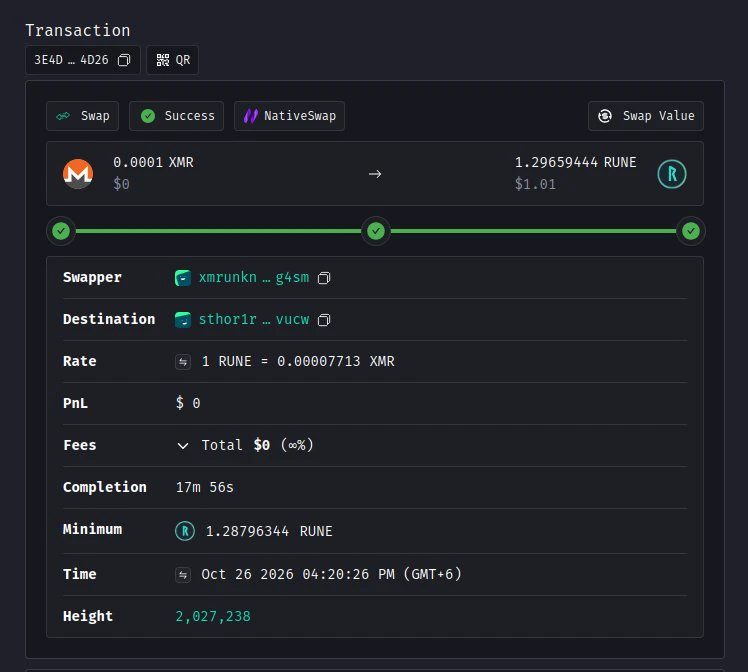Click the green Success checkmark icon
Image resolution: width=748 pixels, height=672 pixels.
click(148, 116)
